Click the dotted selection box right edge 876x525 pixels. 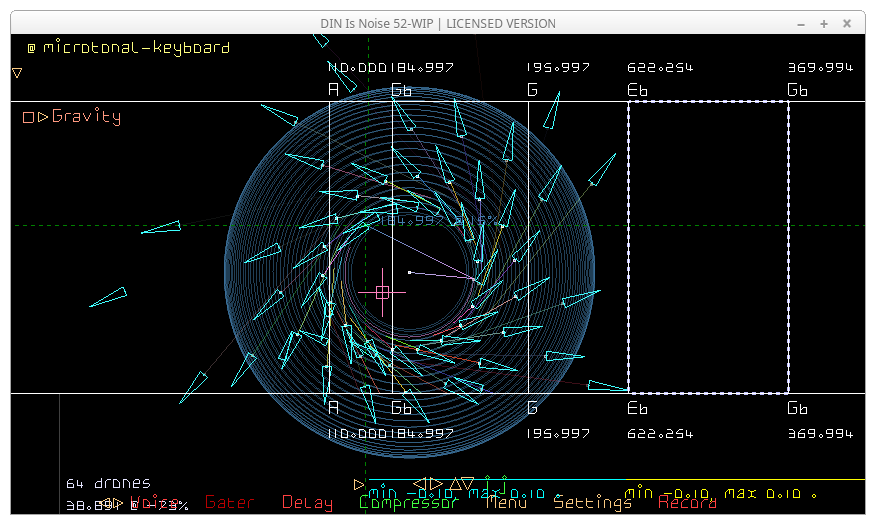[789, 246]
